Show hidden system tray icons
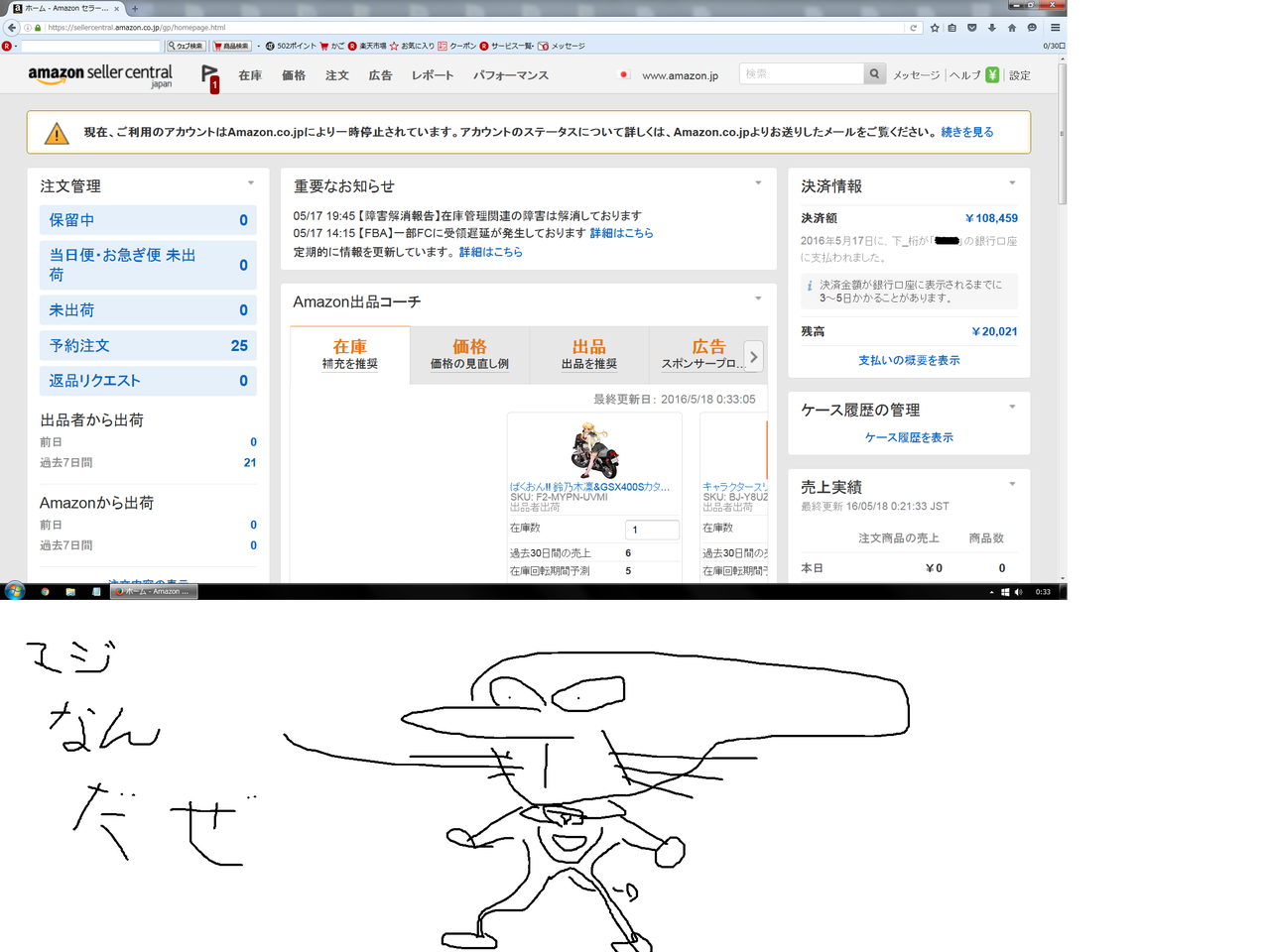 [x=991, y=592]
